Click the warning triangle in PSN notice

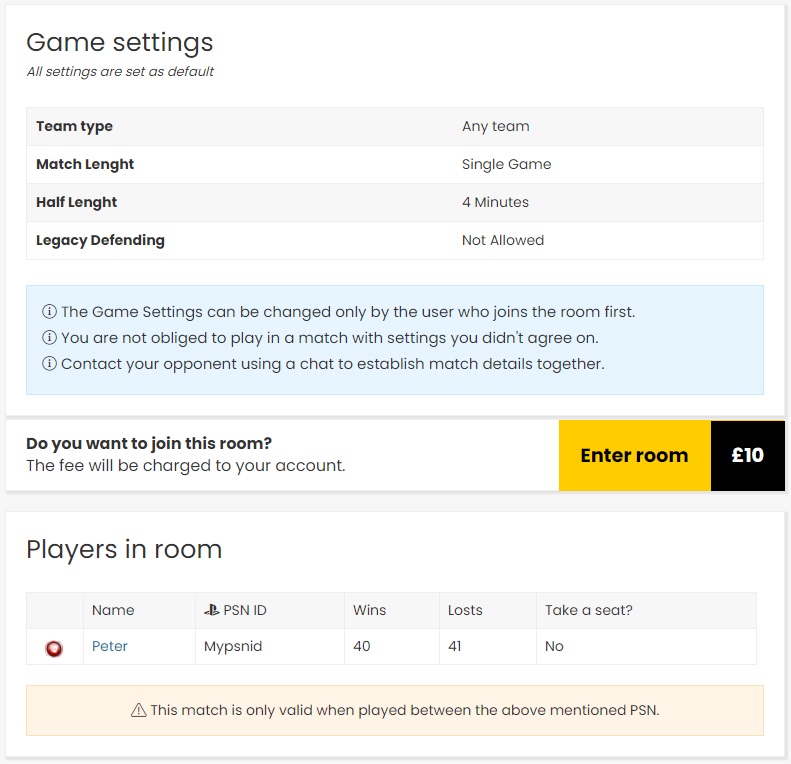point(139,710)
